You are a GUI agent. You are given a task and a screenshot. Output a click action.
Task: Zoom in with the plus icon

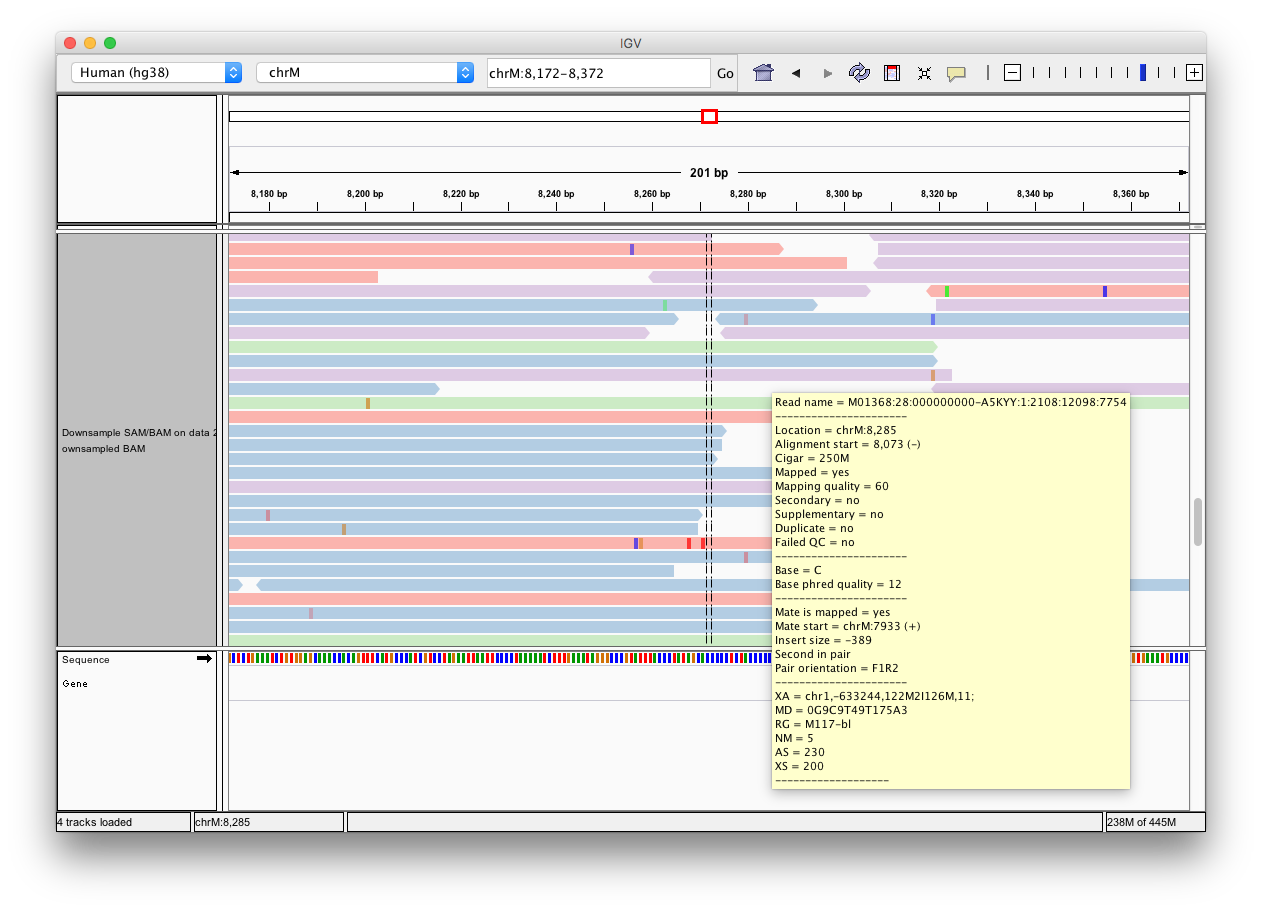[1194, 73]
